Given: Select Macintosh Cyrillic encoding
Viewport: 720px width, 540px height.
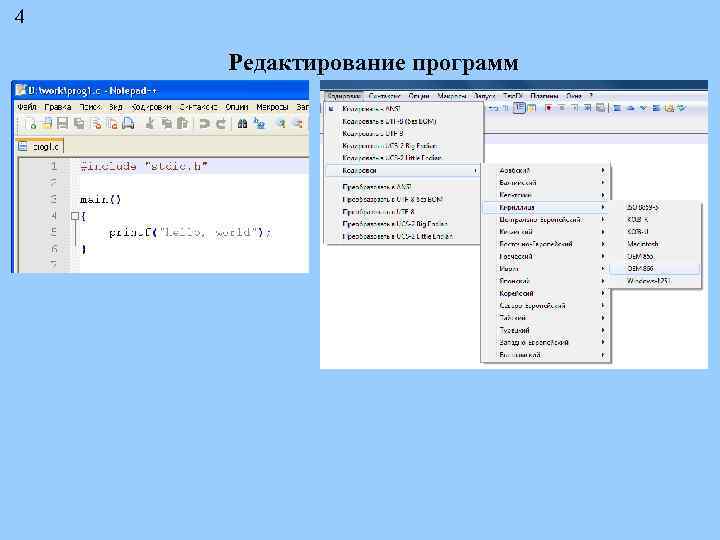Looking at the screenshot, I should tap(655, 244).
